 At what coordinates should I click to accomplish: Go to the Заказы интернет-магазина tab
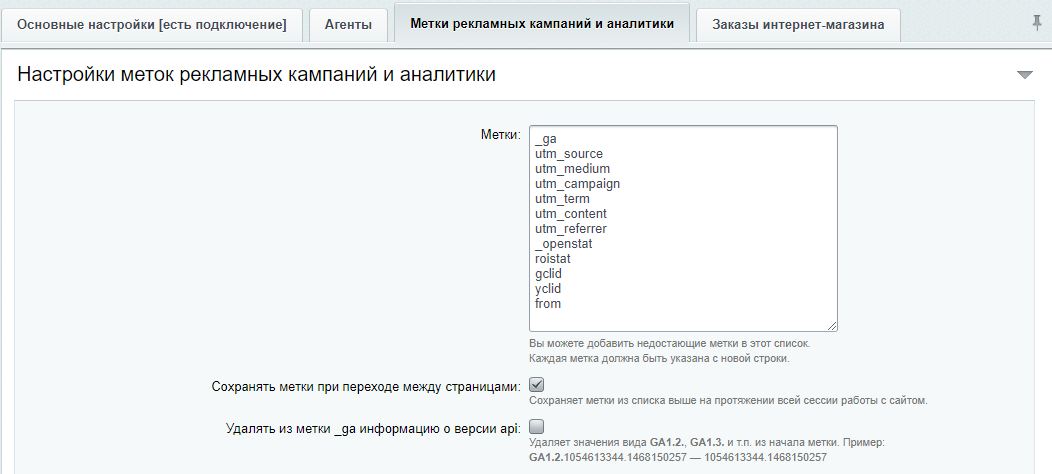click(x=798, y=25)
